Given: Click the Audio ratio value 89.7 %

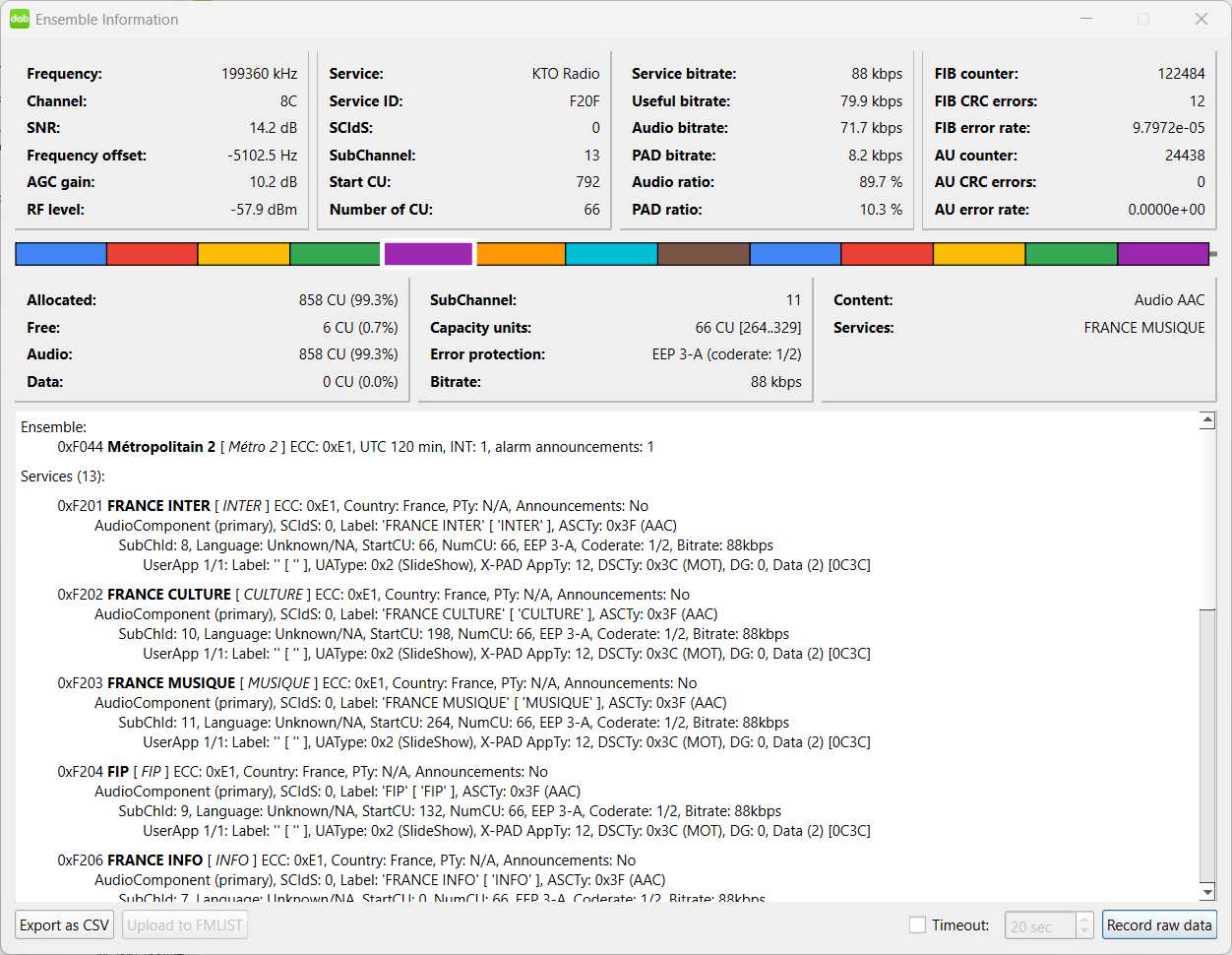Looking at the screenshot, I should point(881,182).
